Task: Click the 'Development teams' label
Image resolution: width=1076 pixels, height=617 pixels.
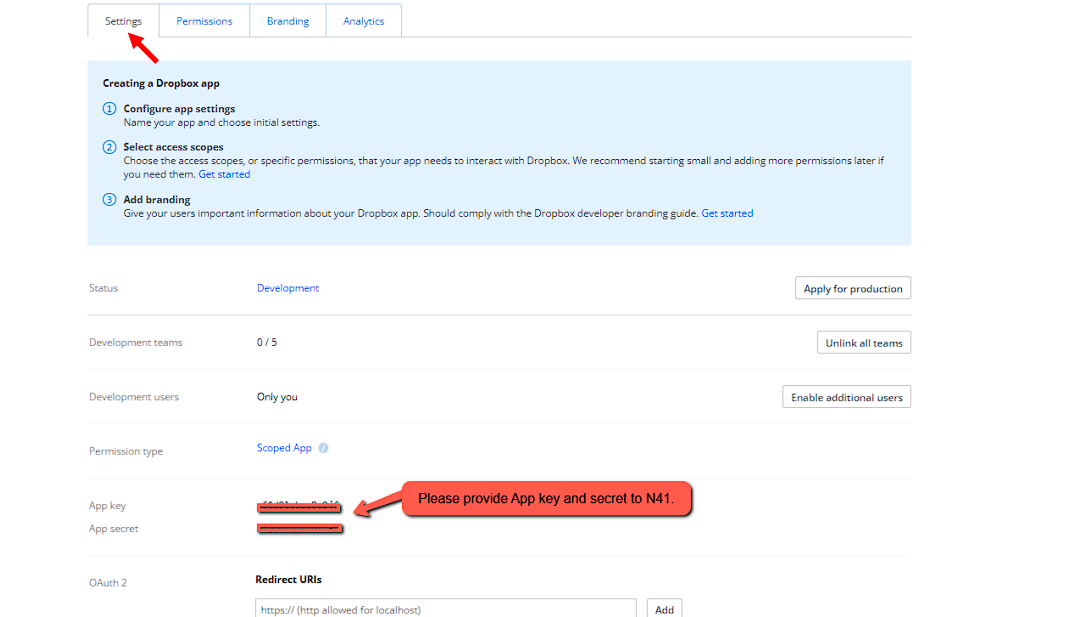Action: 136,342
